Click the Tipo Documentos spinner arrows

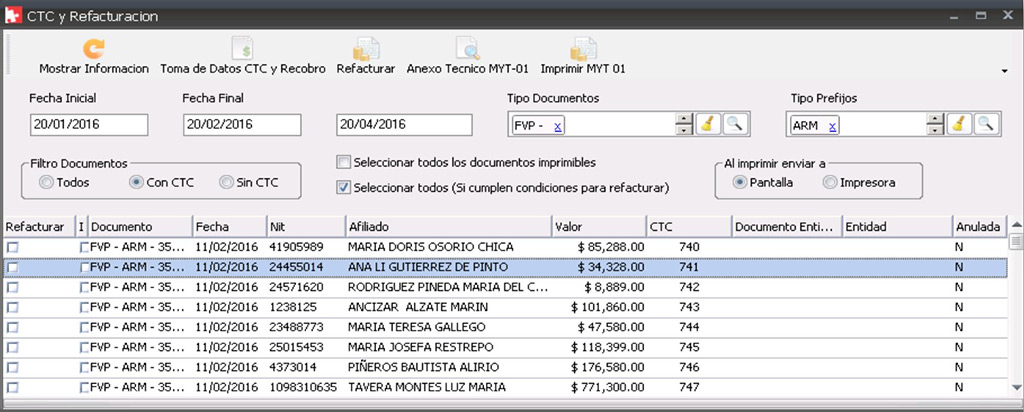[684, 124]
